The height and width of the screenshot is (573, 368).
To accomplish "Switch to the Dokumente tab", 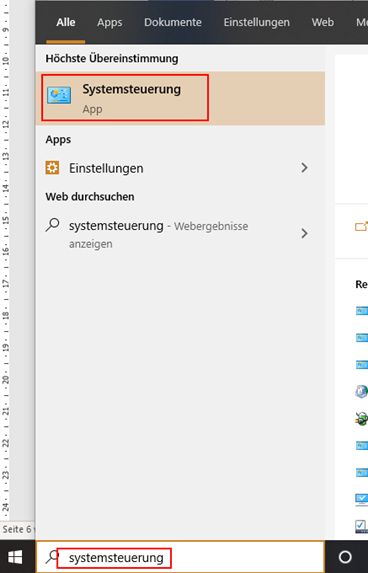I will [x=173, y=22].
